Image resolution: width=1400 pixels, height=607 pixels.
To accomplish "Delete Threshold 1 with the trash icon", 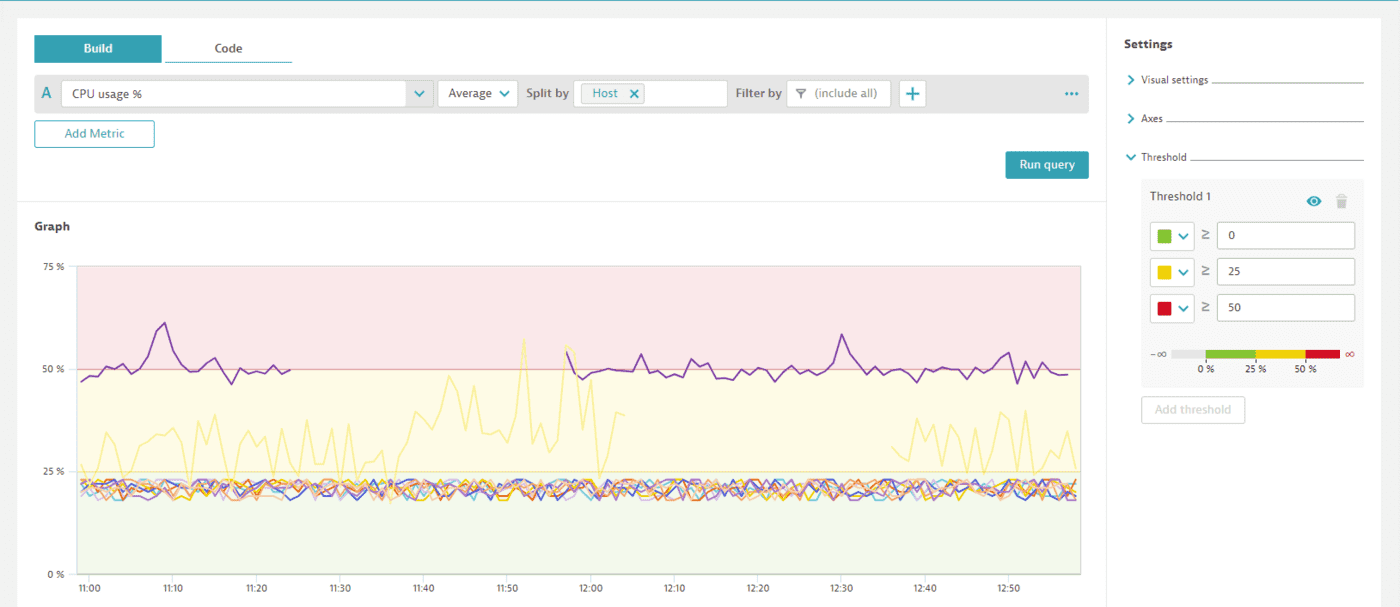I will [x=1341, y=200].
